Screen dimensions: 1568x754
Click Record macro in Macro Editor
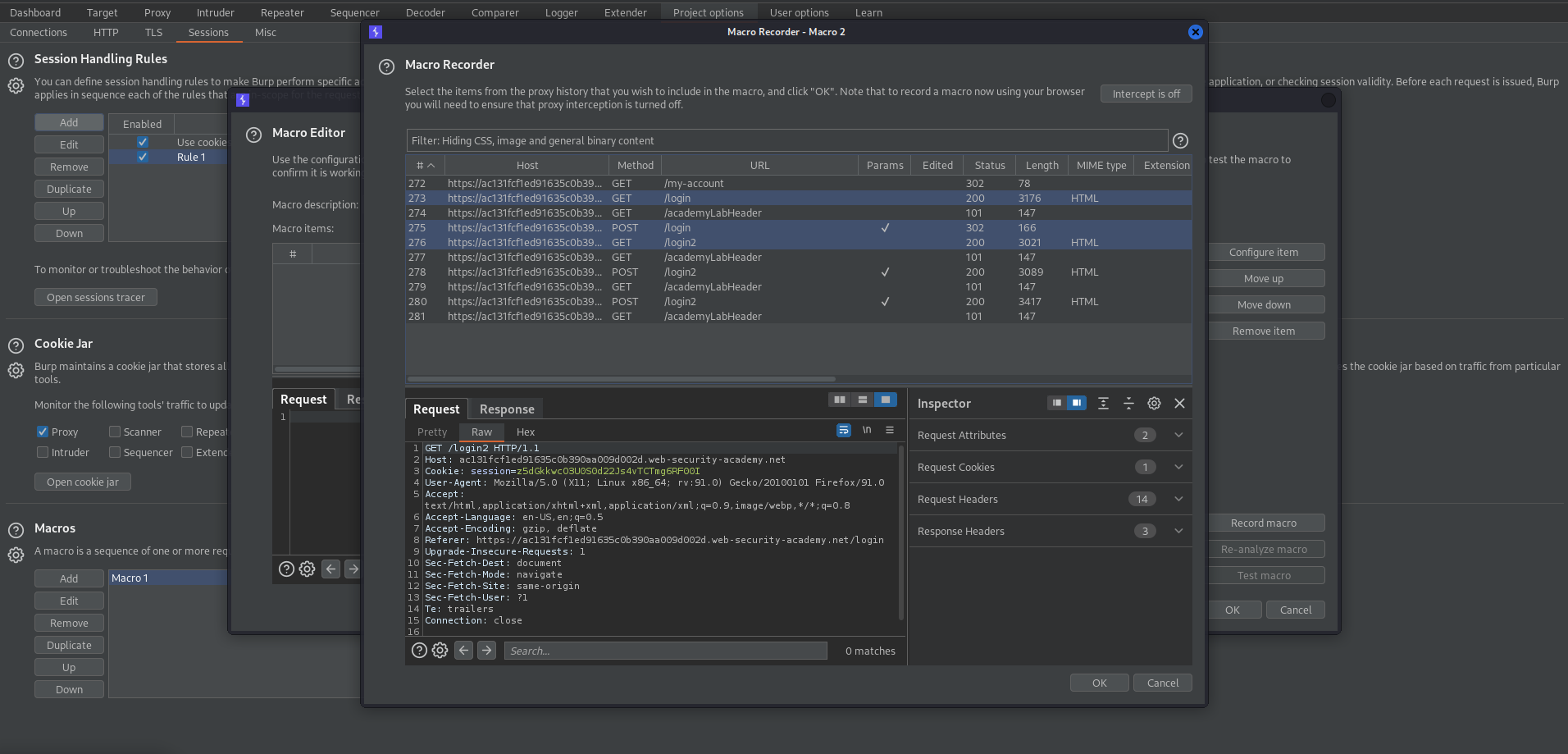[1264, 523]
